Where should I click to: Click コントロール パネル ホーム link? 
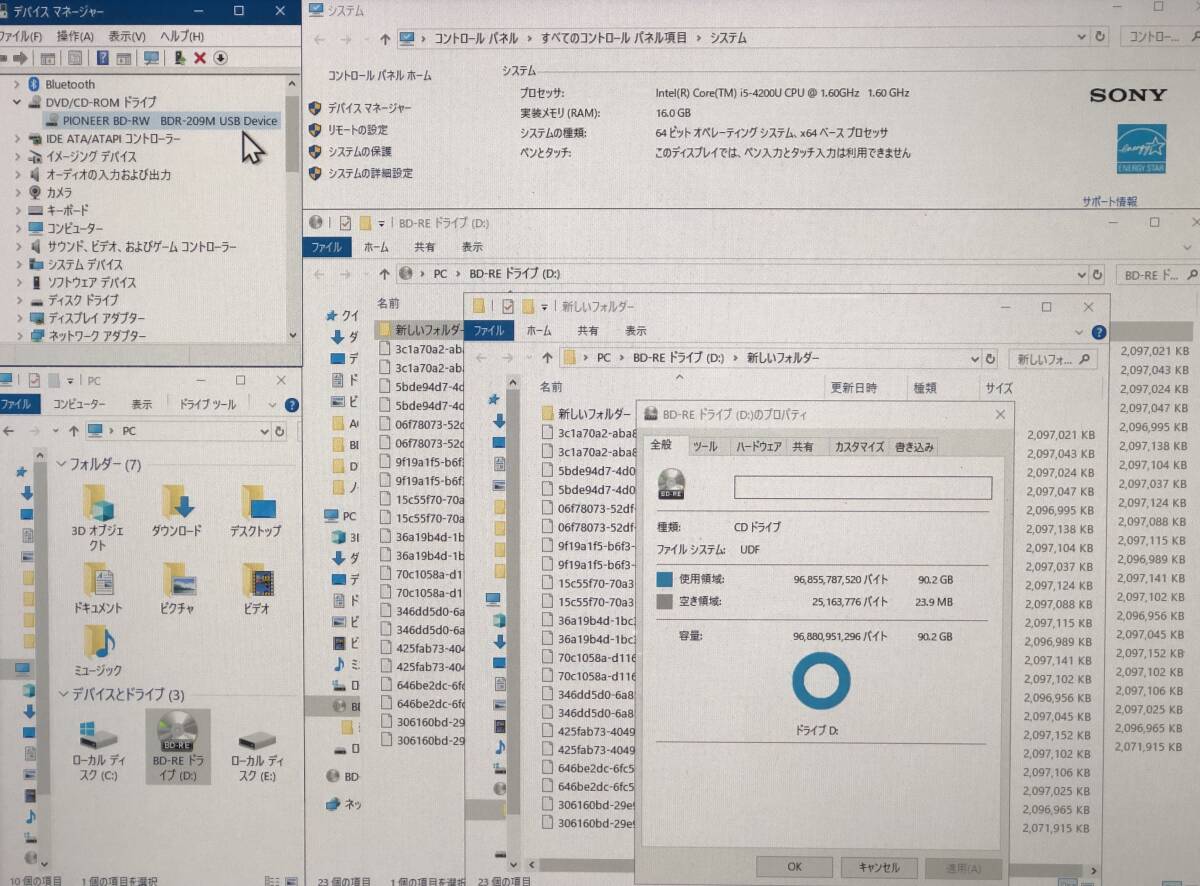[380, 76]
